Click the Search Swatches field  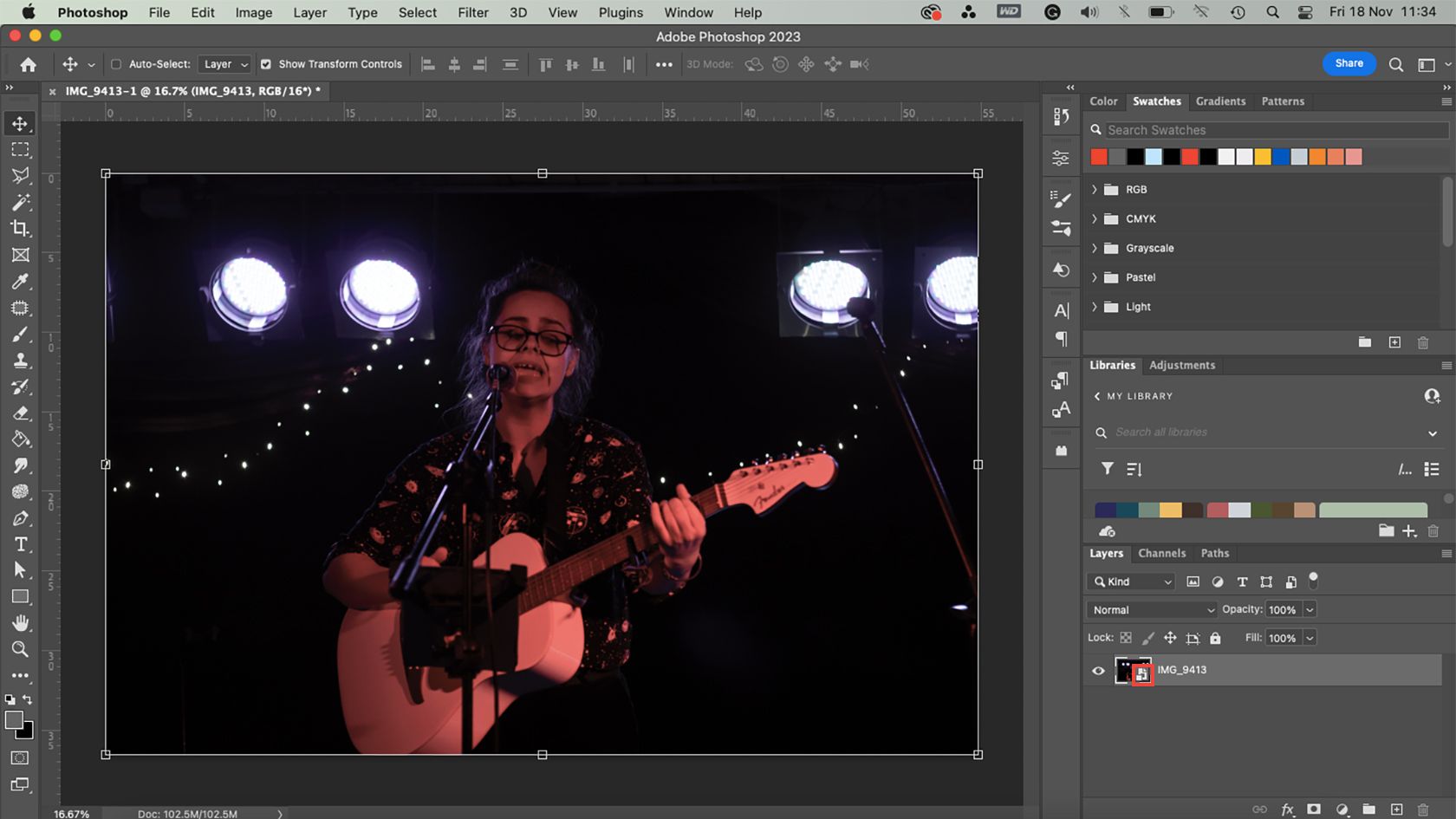pyautogui.click(x=1274, y=130)
